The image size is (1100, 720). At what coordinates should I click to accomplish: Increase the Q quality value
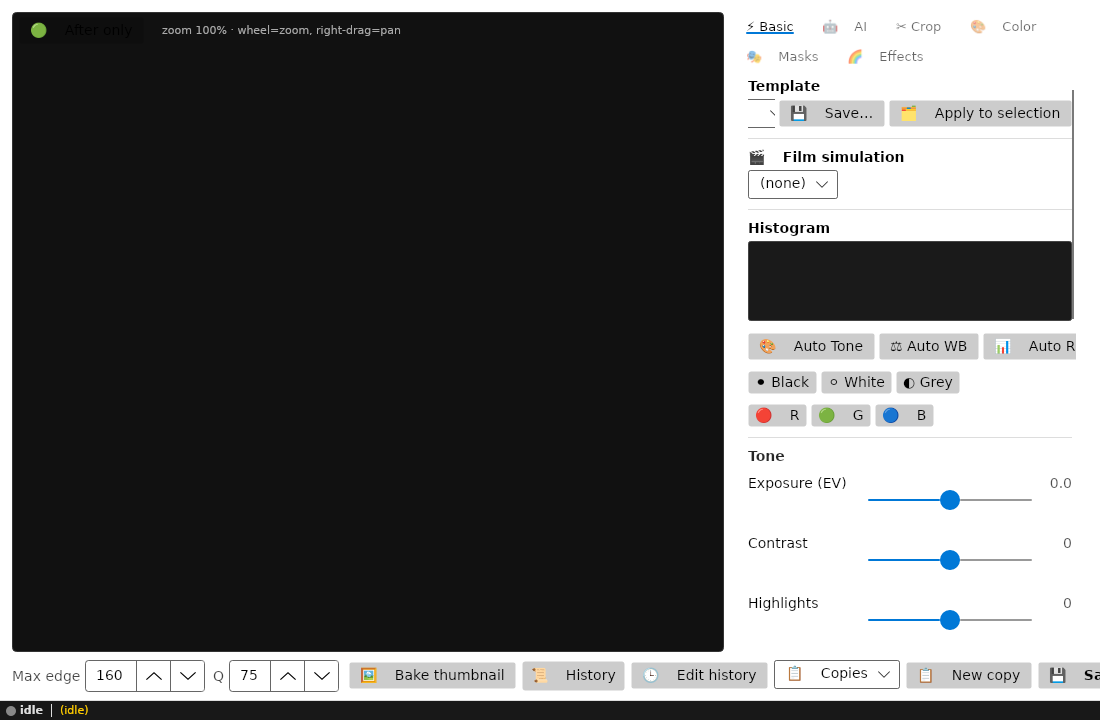click(x=288, y=676)
